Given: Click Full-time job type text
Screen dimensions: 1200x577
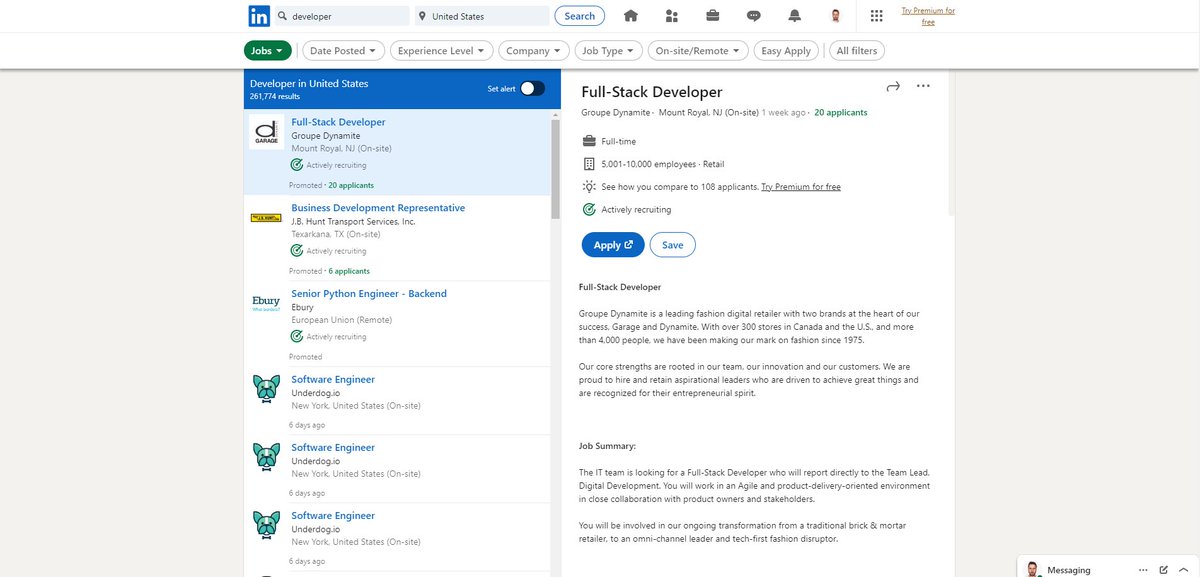Looking at the screenshot, I should 619,142.
